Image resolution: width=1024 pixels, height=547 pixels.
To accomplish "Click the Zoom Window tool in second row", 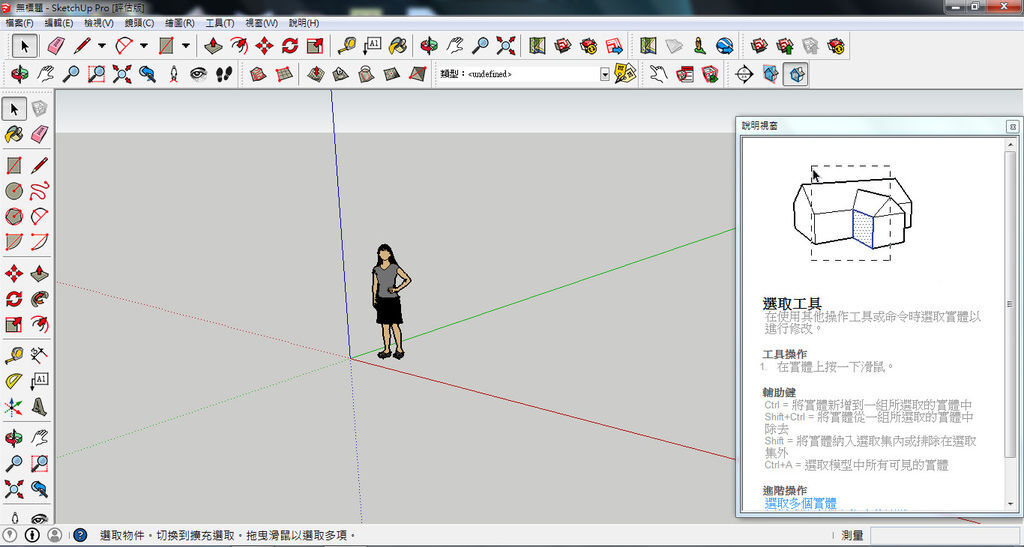I will click(96, 74).
